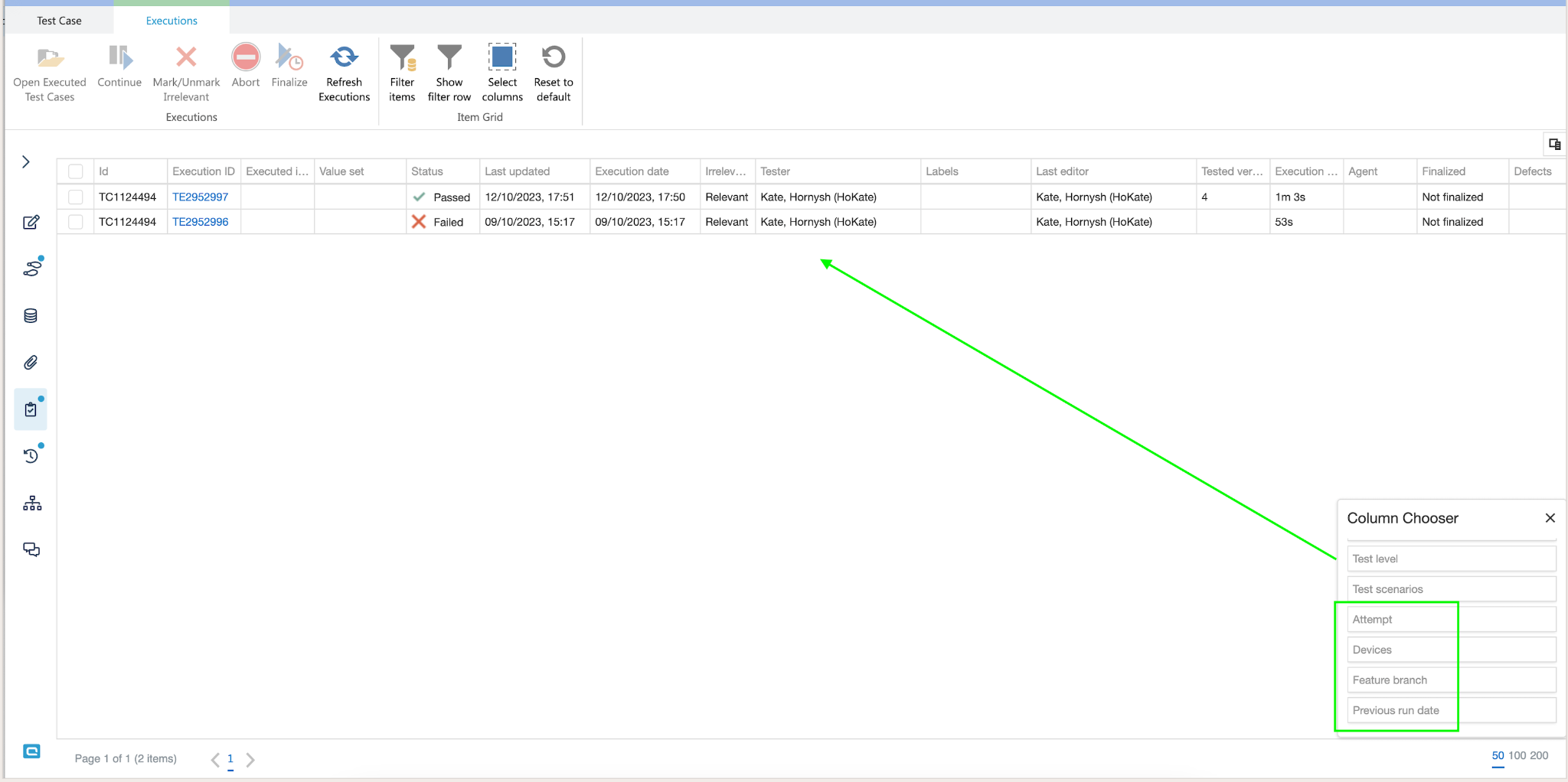The image size is (1568, 782).
Task: Open the history clock icon in sidebar
Action: (x=31, y=456)
